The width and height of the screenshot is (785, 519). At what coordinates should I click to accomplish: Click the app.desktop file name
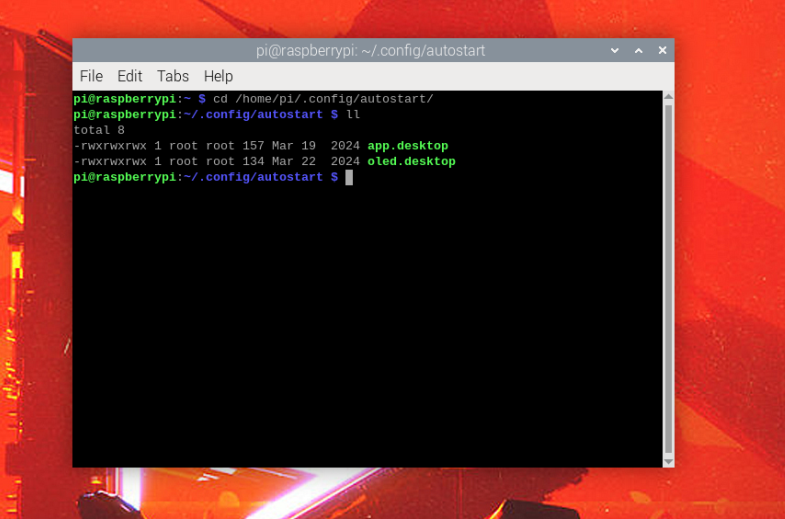click(408, 146)
